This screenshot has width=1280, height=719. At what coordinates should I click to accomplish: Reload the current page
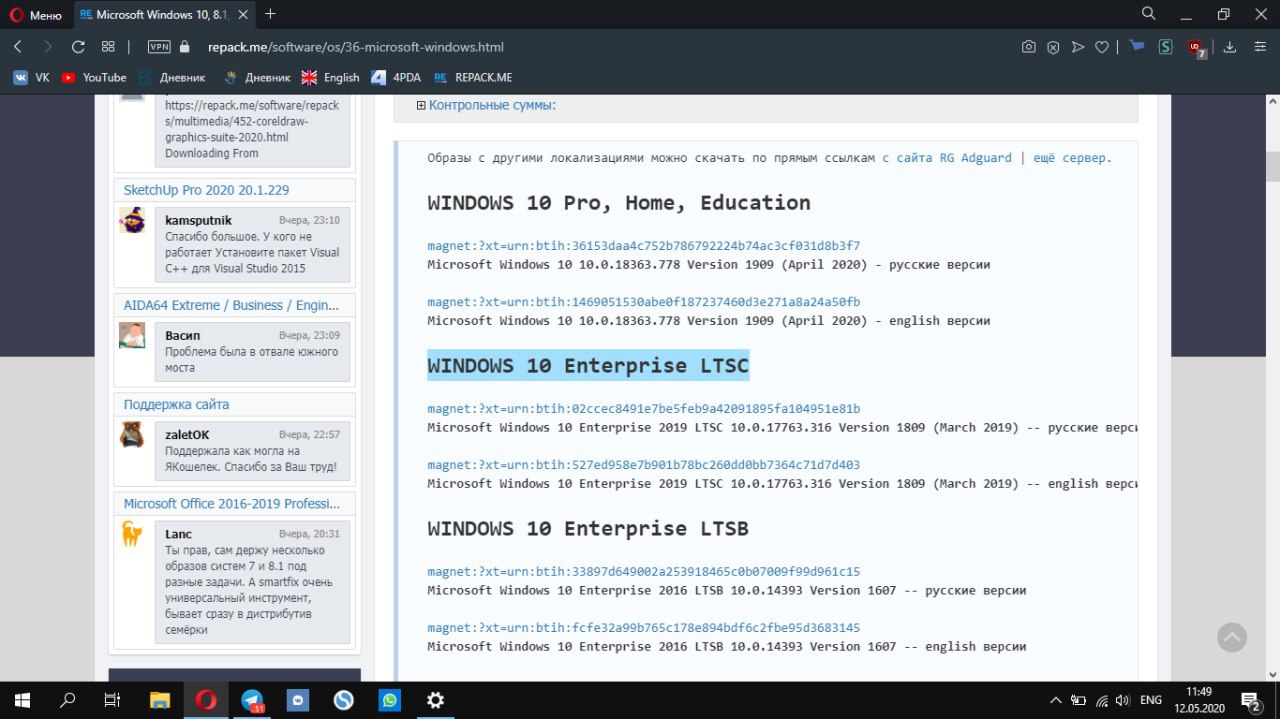pyautogui.click(x=78, y=47)
